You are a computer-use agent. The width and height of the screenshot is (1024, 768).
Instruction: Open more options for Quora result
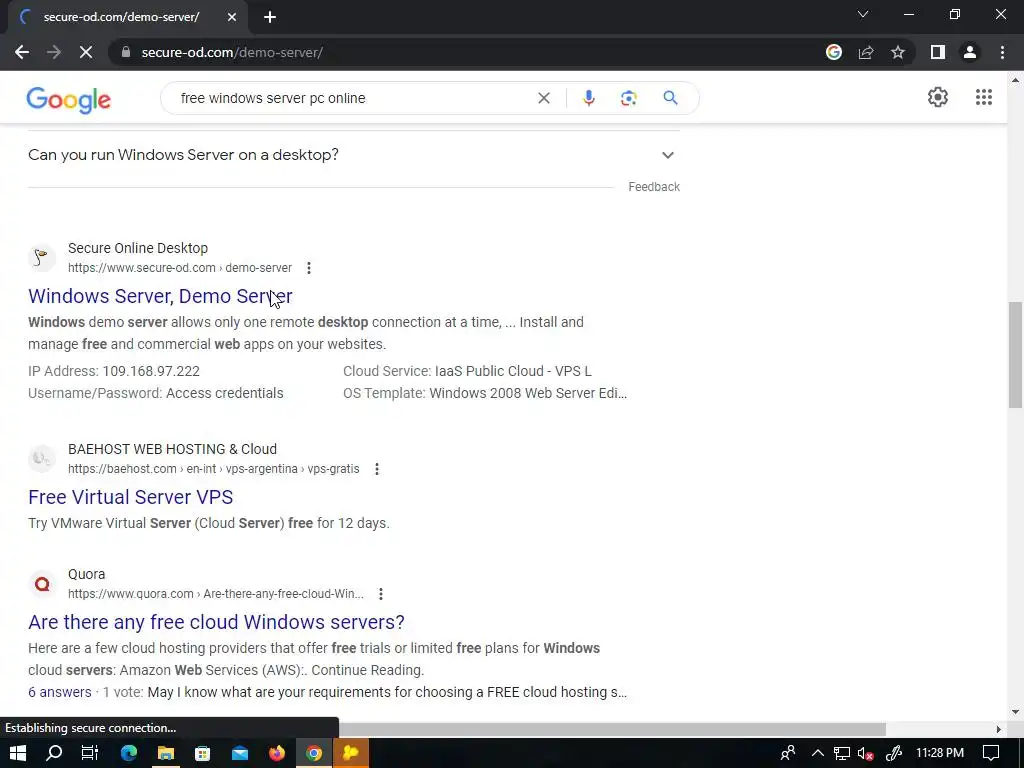point(381,594)
